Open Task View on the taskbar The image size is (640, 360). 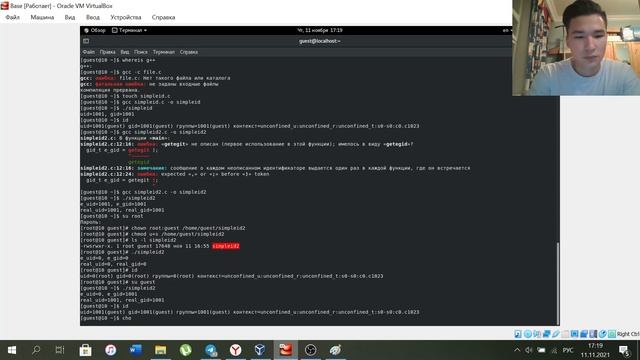(x=60, y=350)
